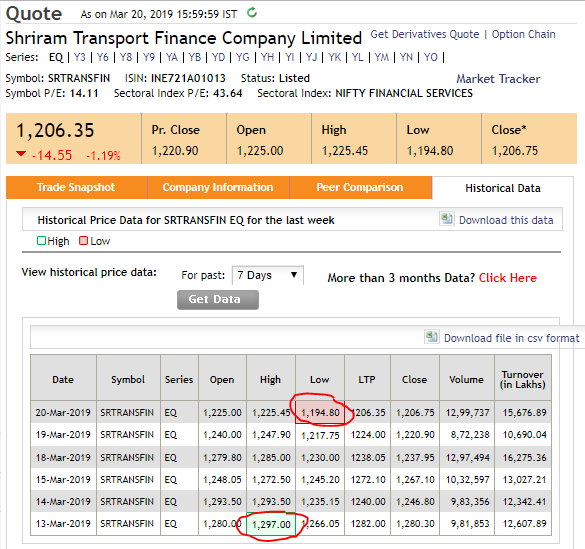This screenshot has width=585, height=549.
Task: Click the Date column header
Action: click(x=63, y=379)
